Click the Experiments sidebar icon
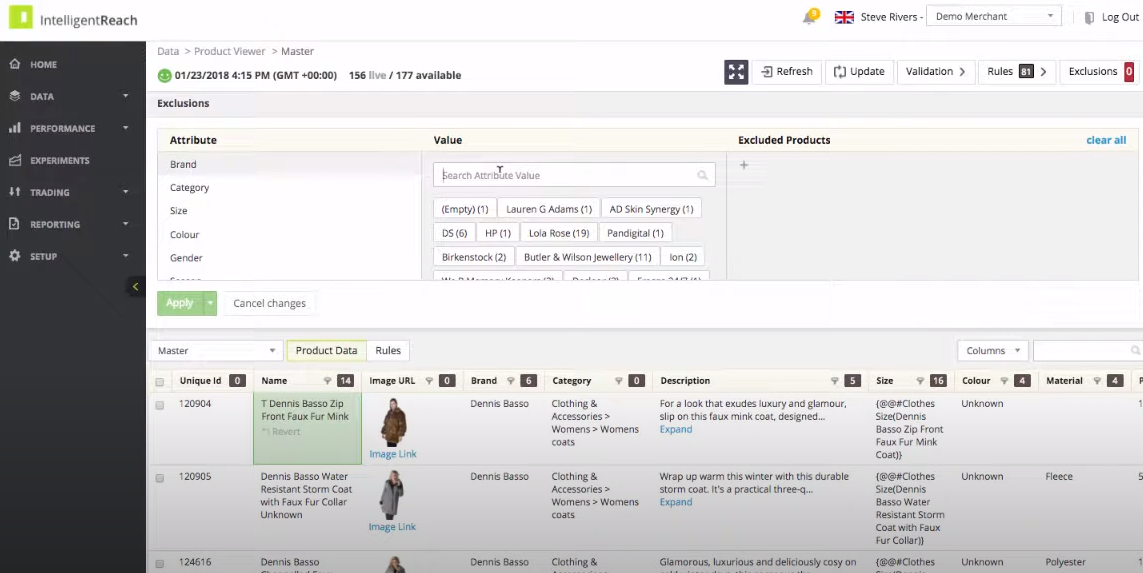The height and width of the screenshot is (573, 1143). click(15, 160)
